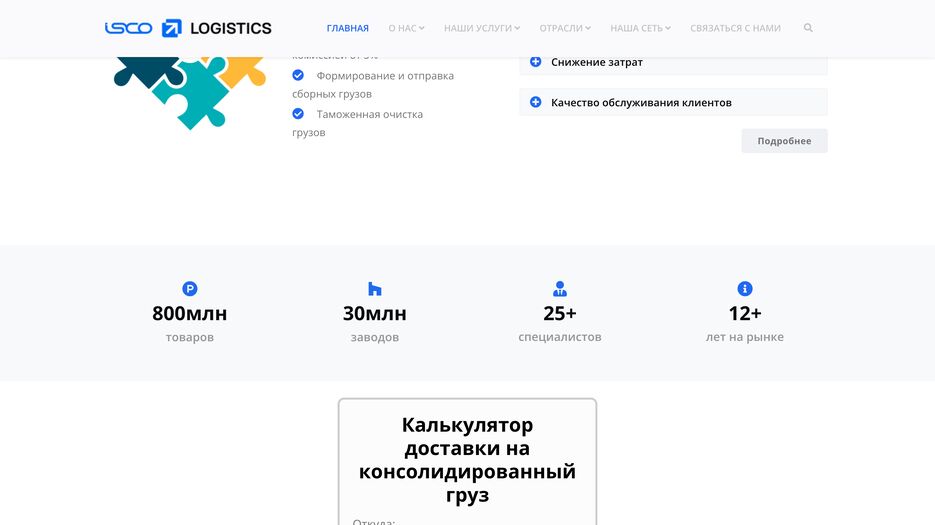Click the ruble icon above 800млн
This screenshot has height=525, width=935.
190,289
